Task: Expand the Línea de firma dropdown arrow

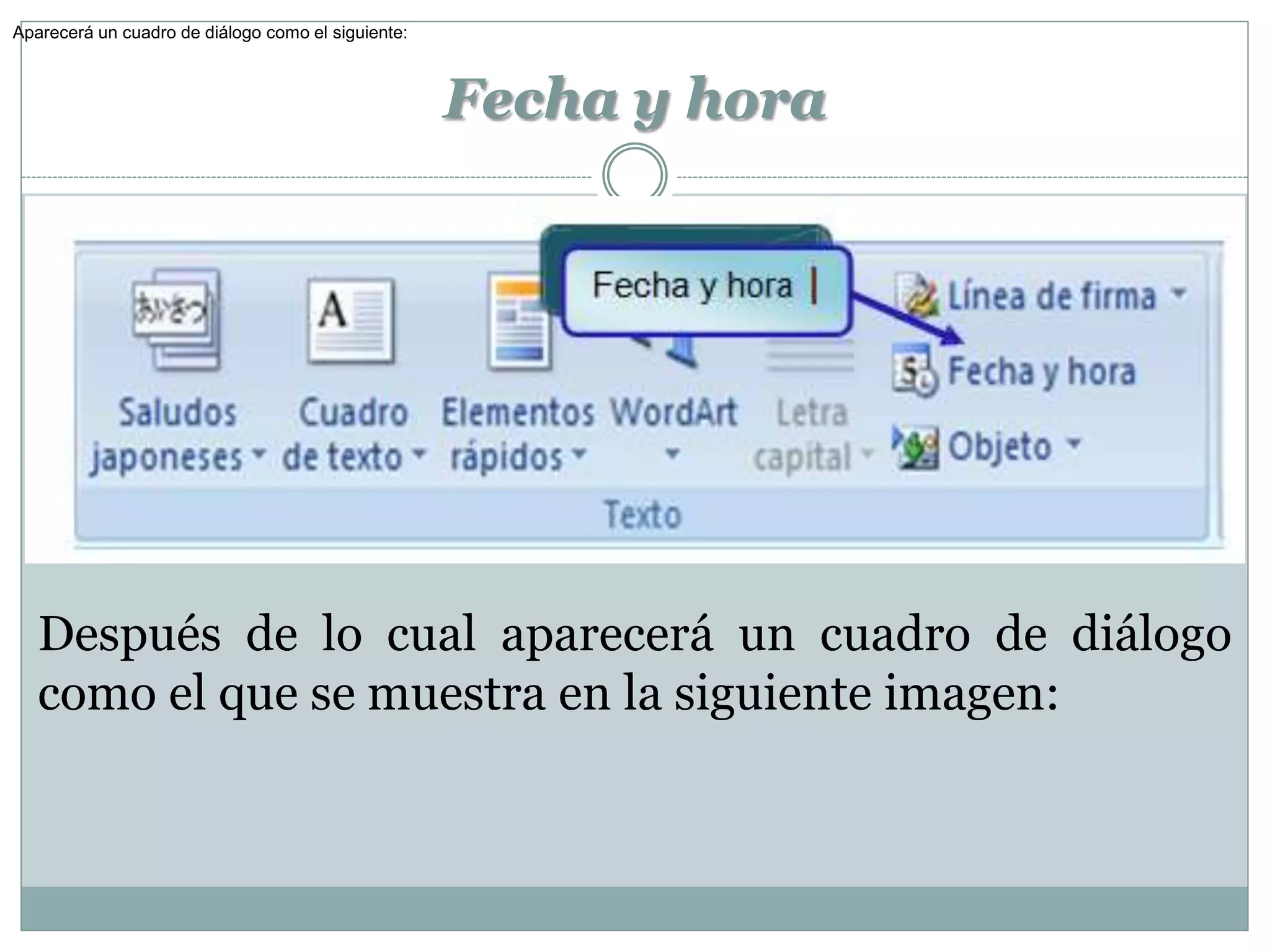Action: pos(1179,293)
